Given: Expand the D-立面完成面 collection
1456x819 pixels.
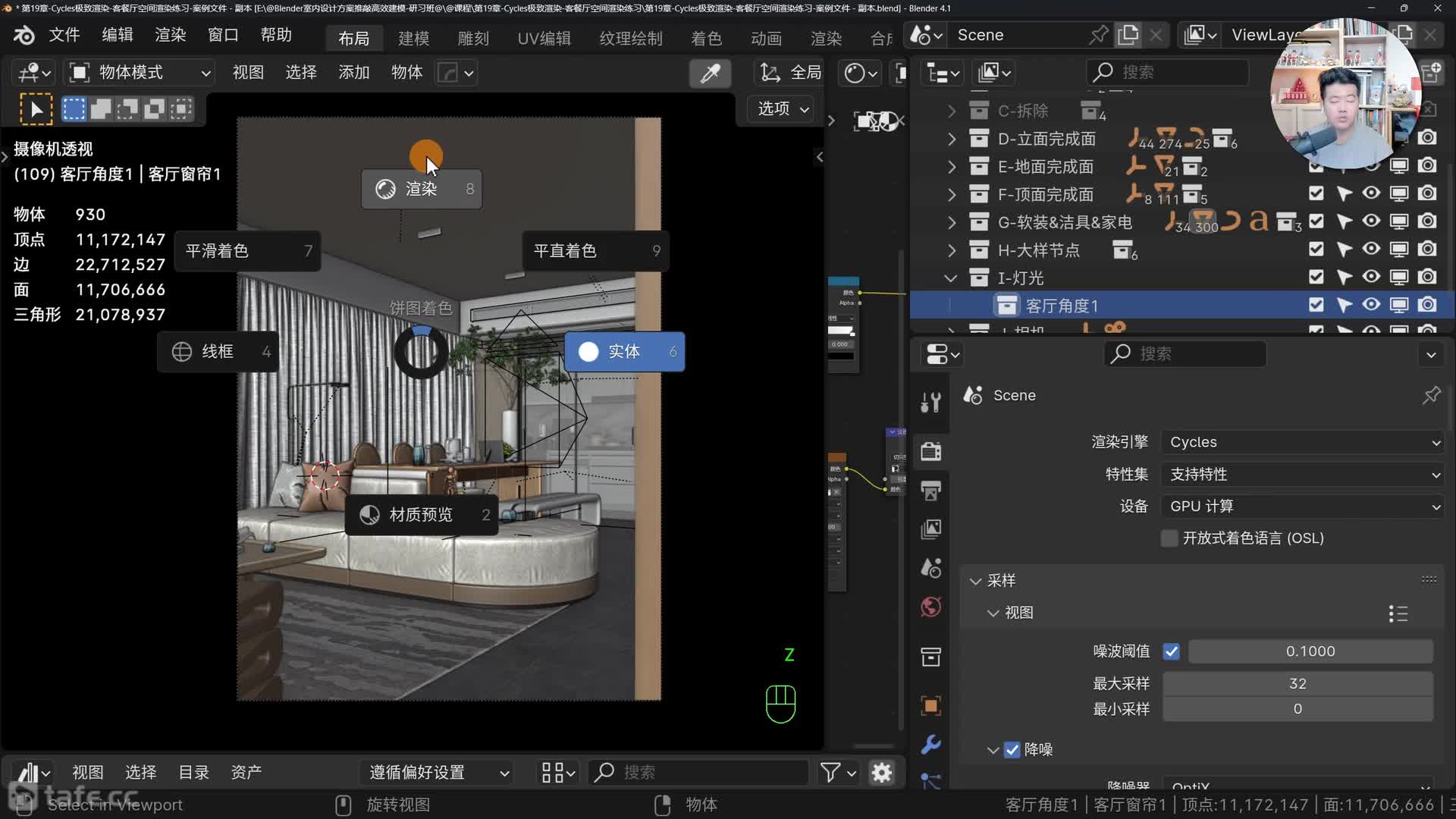Looking at the screenshot, I should click(952, 139).
